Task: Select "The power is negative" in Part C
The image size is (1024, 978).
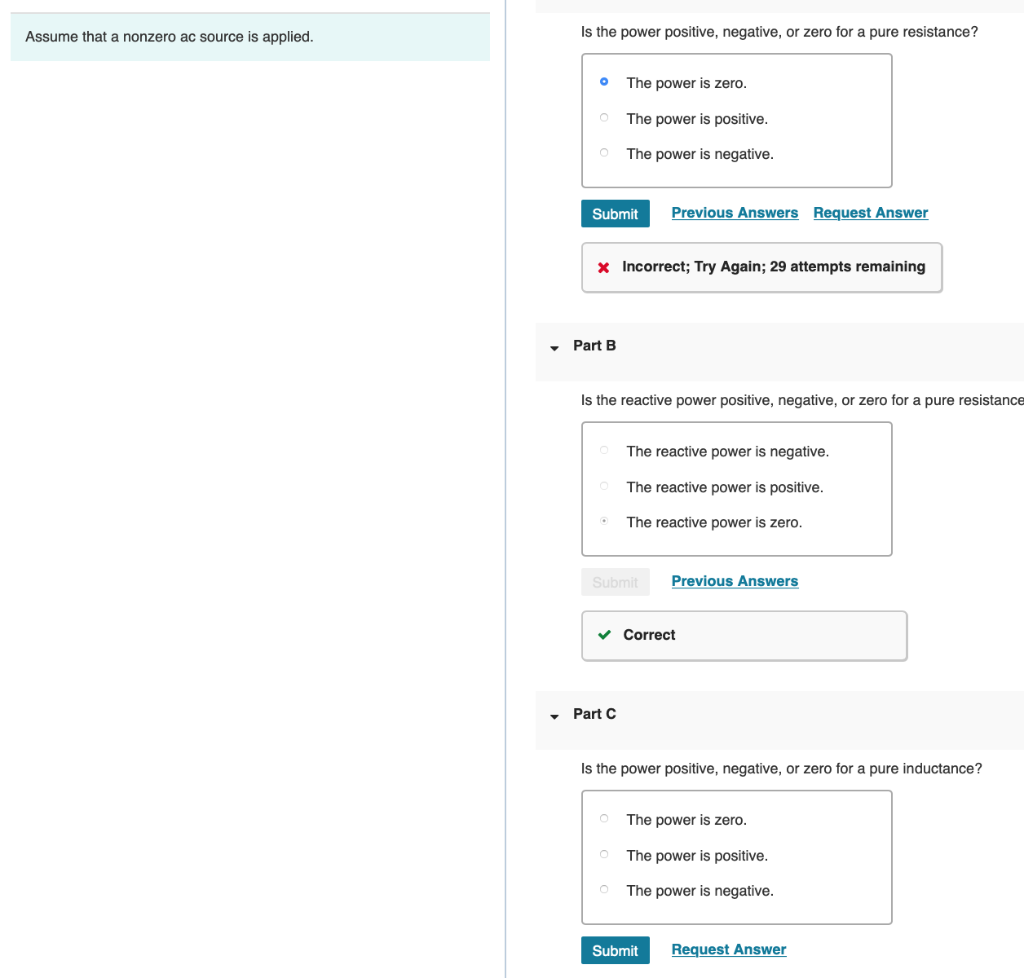Action: pos(604,889)
